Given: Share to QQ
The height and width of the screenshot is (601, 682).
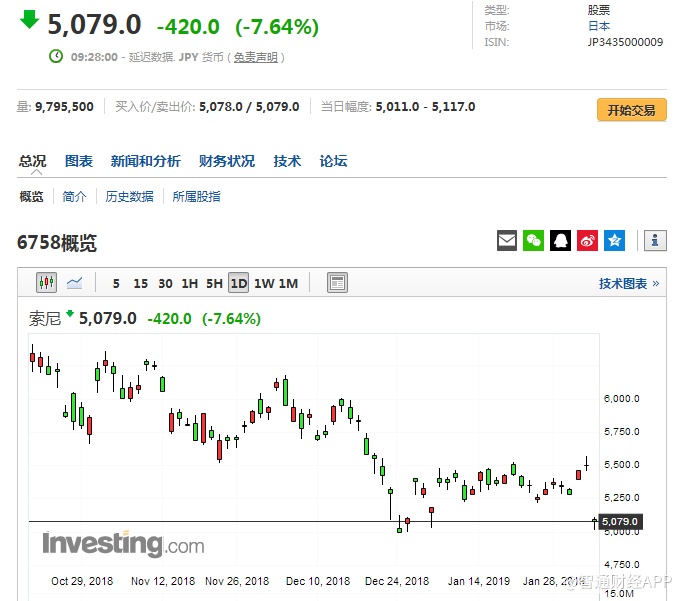Looking at the screenshot, I should (561, 241).
